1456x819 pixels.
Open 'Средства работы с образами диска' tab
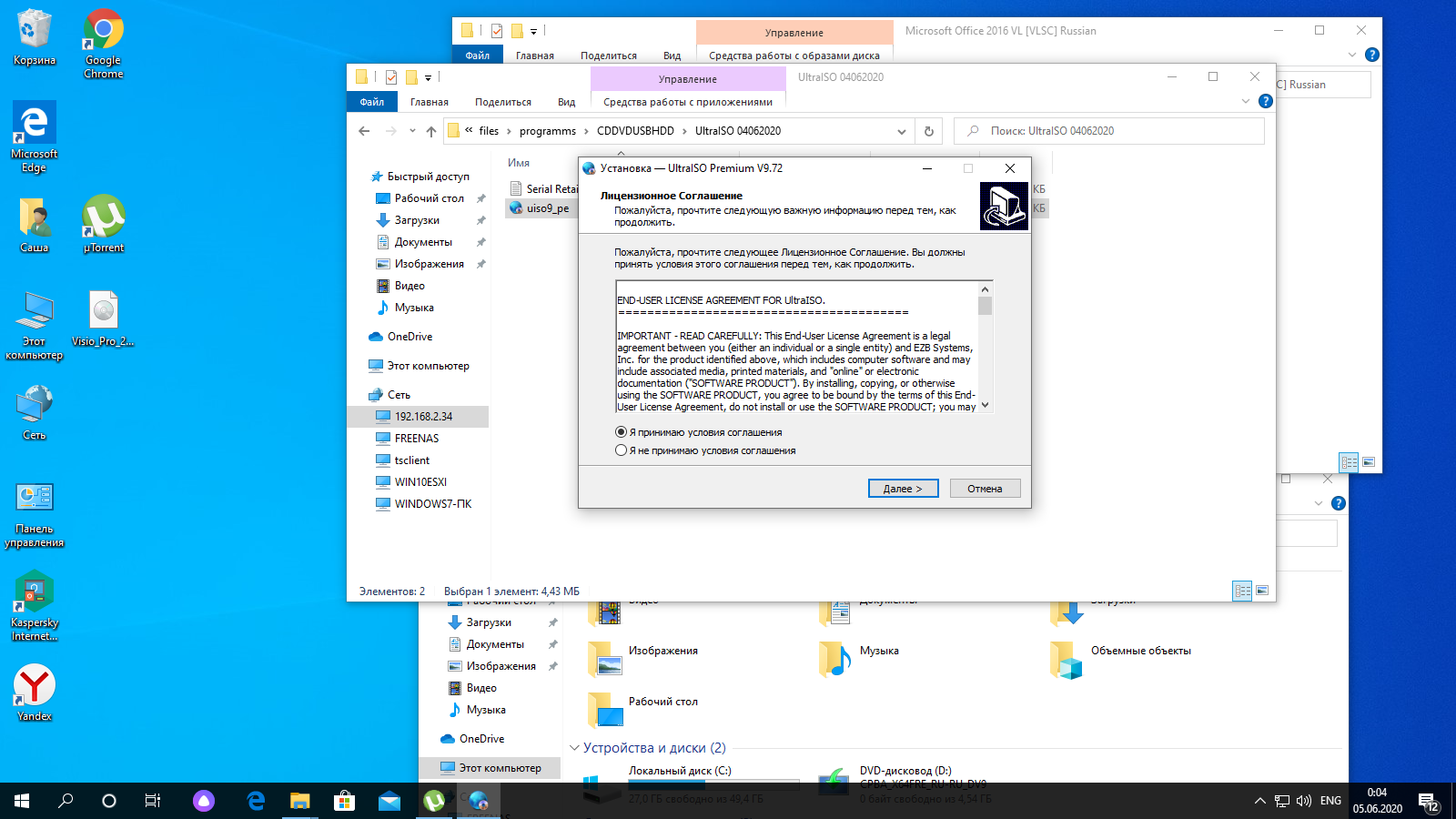(x=794, y=56)
